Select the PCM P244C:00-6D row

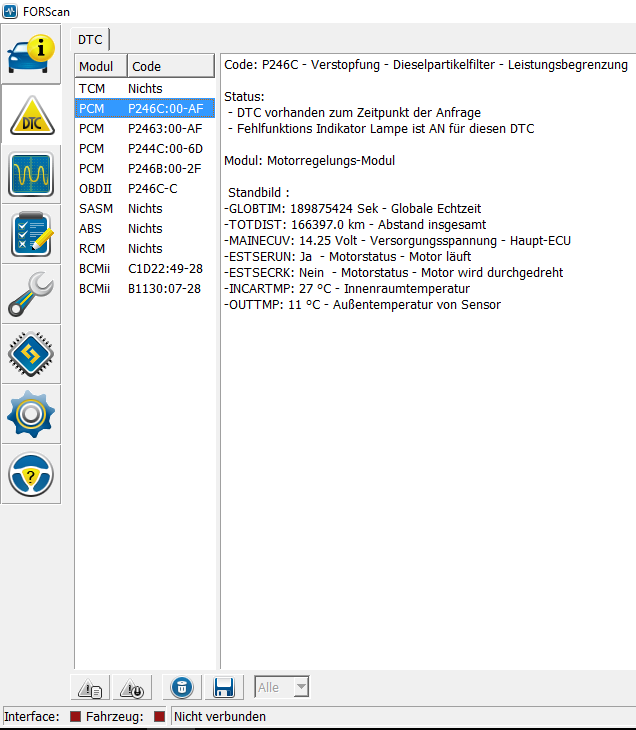(145, 149)
